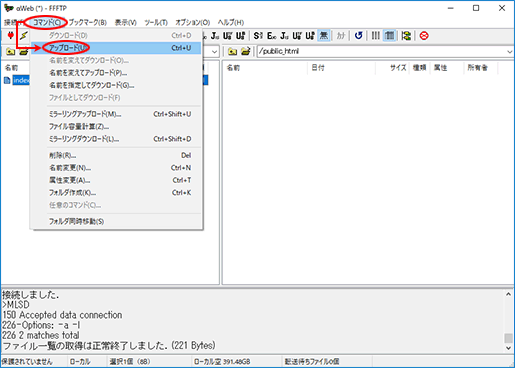Viewport: 515px width, 368px height.
Task: Switch to detail view toolbar button
Action: coord(389,35)
